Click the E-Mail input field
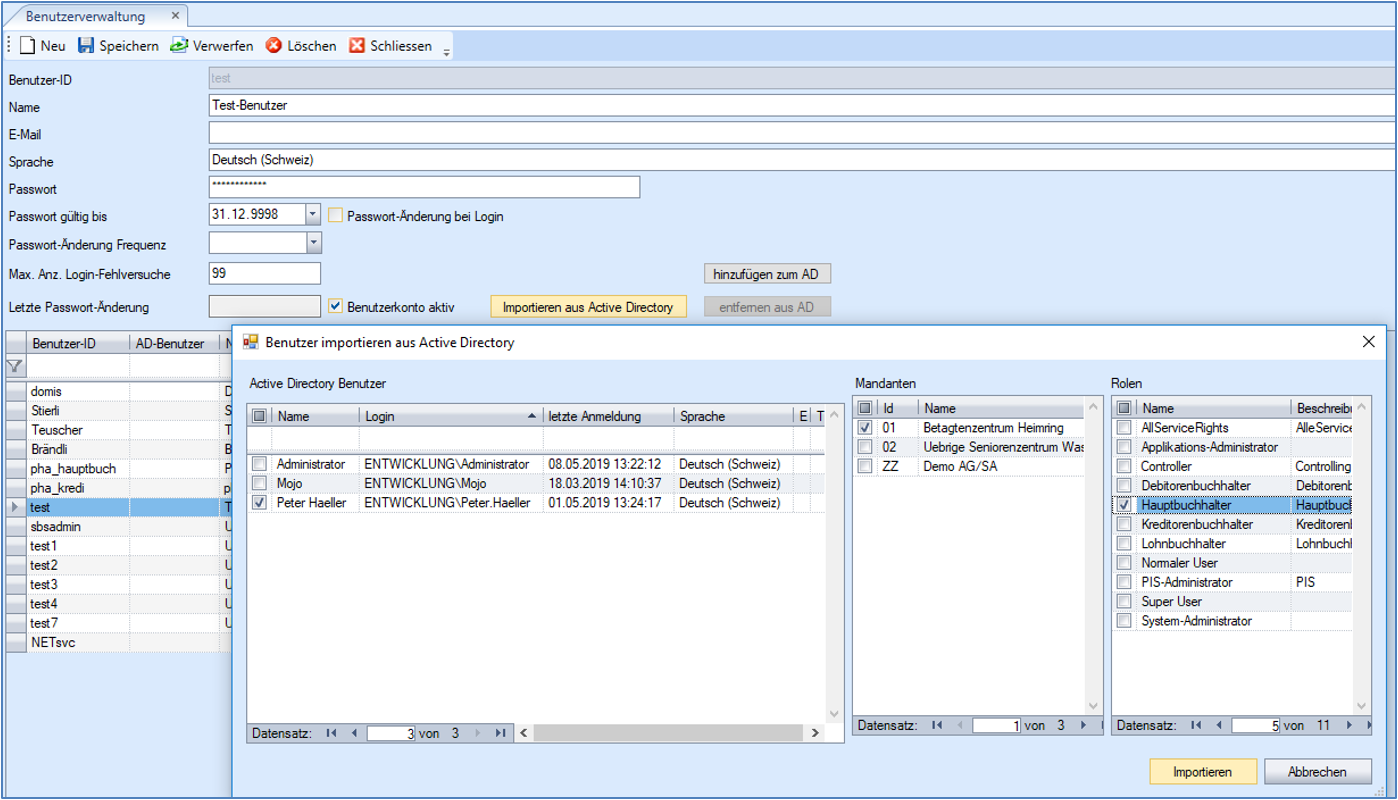The width and height of the screenshot is (1398, 800). tap(800, 134)
